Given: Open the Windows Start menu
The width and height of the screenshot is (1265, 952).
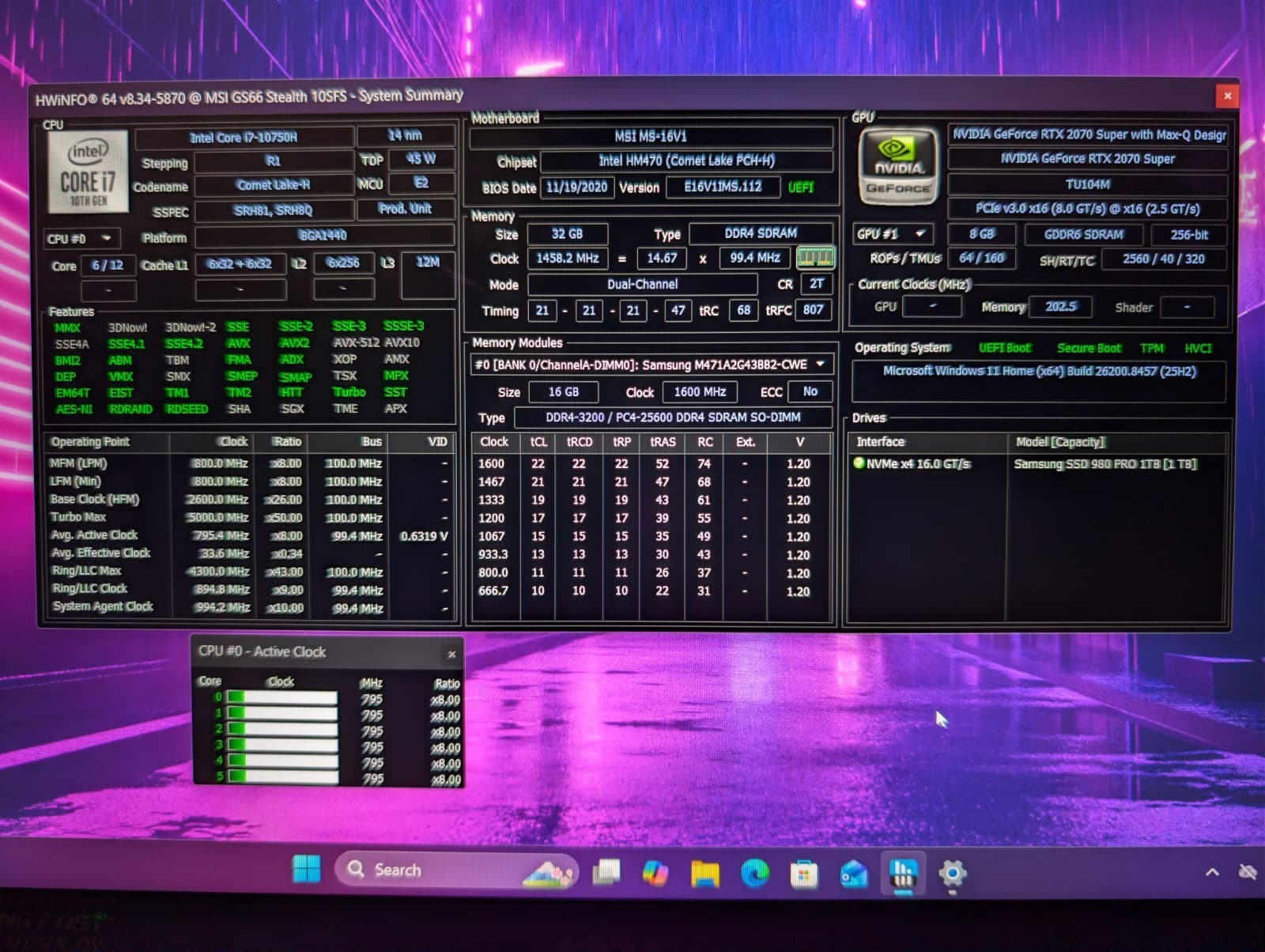Looking at the screenshot, I should click(306, 870).
